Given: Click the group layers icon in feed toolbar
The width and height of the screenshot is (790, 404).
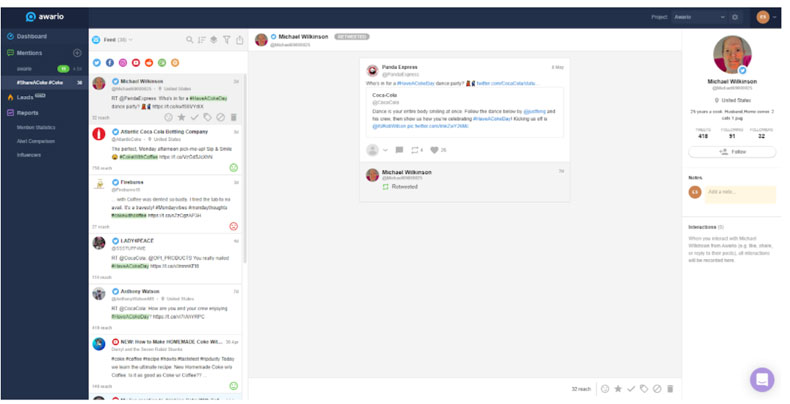Looking at the screenshot, I should pos(214,40).
